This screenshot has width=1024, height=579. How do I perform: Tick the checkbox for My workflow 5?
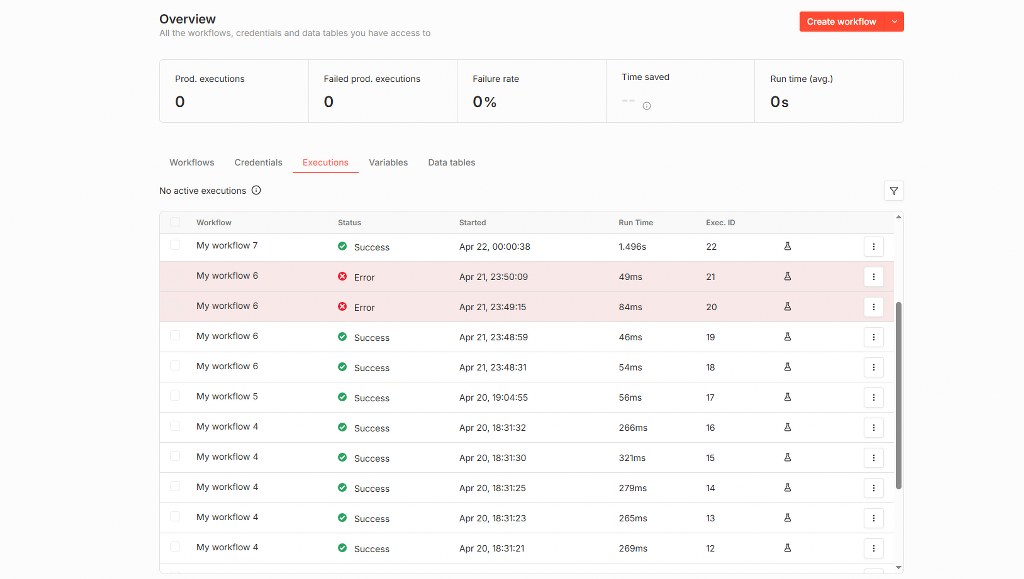tap(175, 396)
